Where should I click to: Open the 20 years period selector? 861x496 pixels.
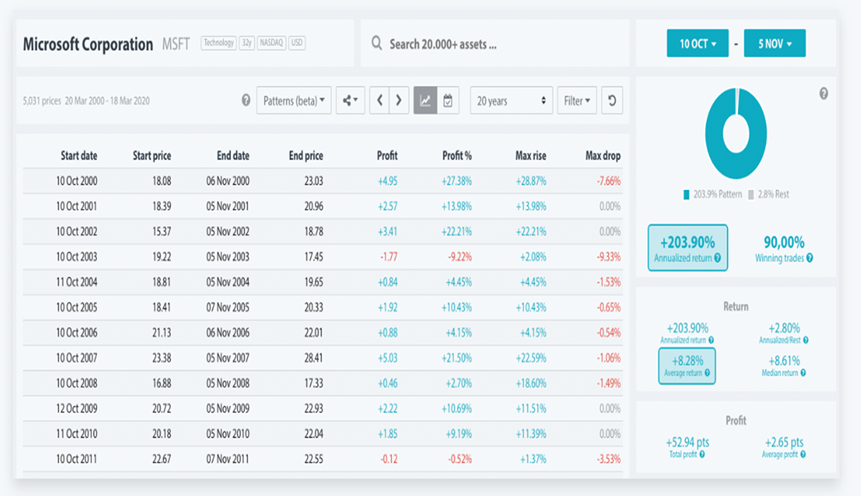(511, 101)
